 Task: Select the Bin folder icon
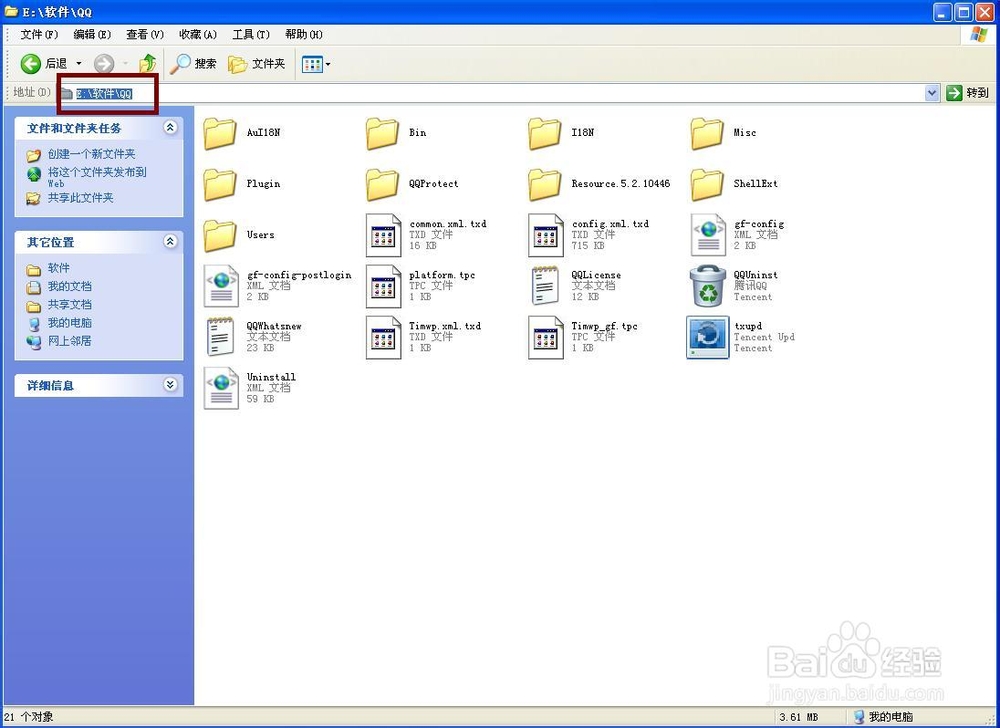(x=383, y=133)
